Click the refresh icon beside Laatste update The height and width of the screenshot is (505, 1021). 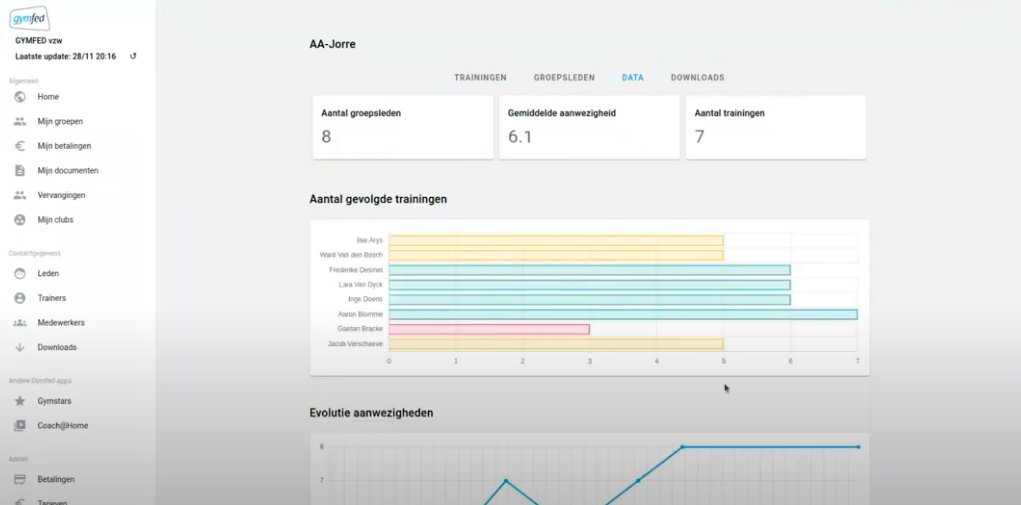[133, 57]
